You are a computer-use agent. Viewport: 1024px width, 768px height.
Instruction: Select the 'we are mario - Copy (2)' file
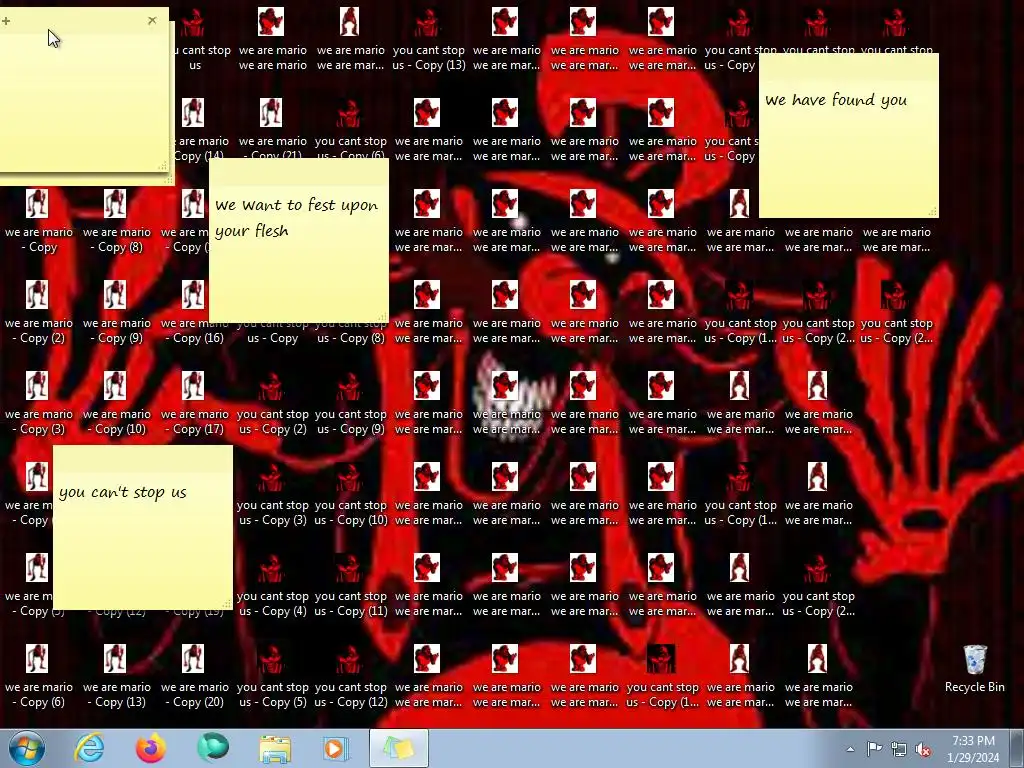coord(39,312)
